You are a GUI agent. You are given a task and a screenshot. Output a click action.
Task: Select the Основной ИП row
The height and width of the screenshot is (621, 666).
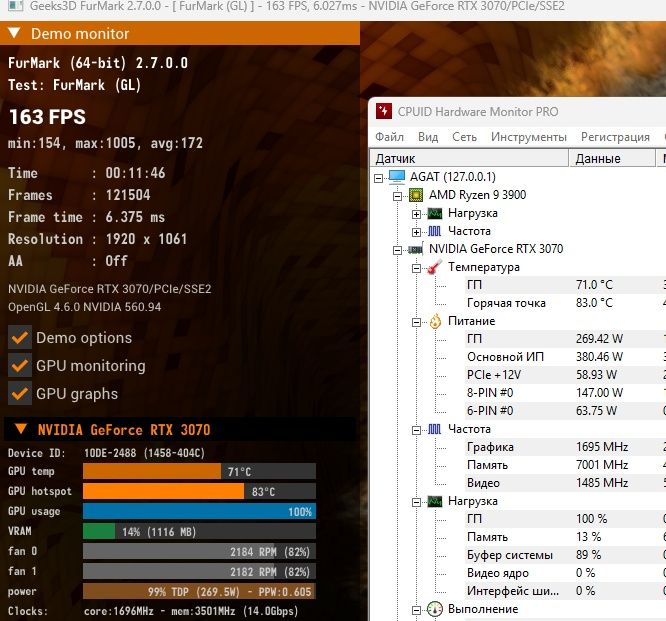pyautogui.click(x=565, y=357)
